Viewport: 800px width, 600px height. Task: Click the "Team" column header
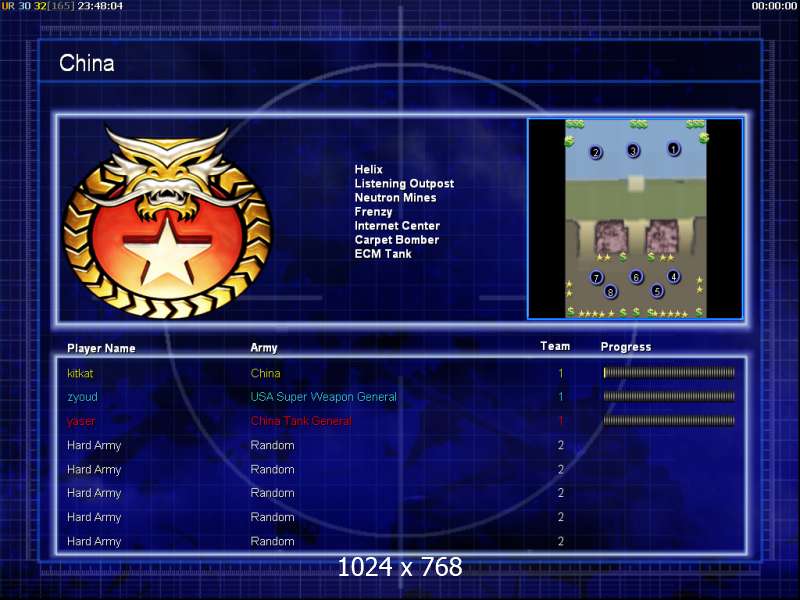[555, 346]
